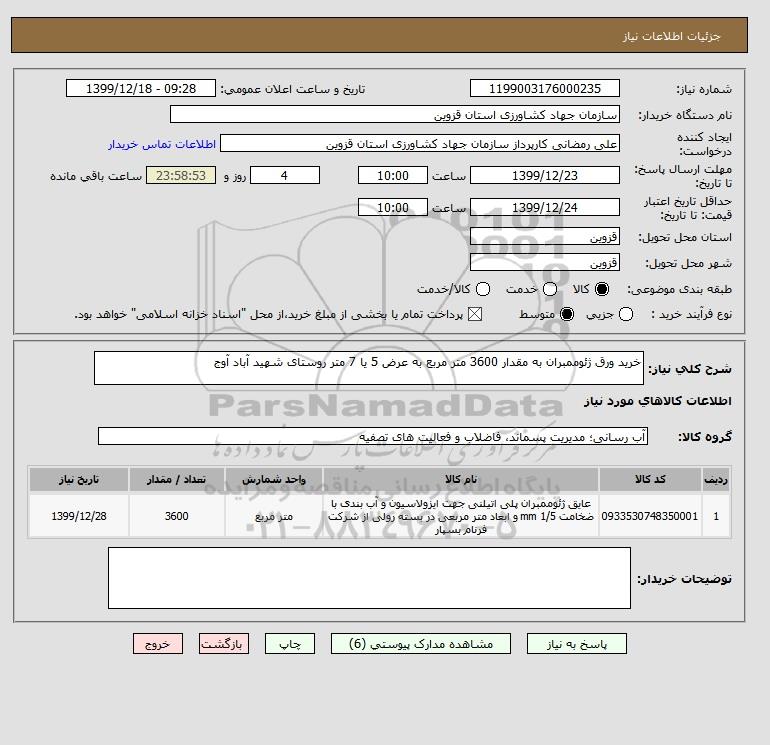Click the remaining days field showing 4

[285, 175]
